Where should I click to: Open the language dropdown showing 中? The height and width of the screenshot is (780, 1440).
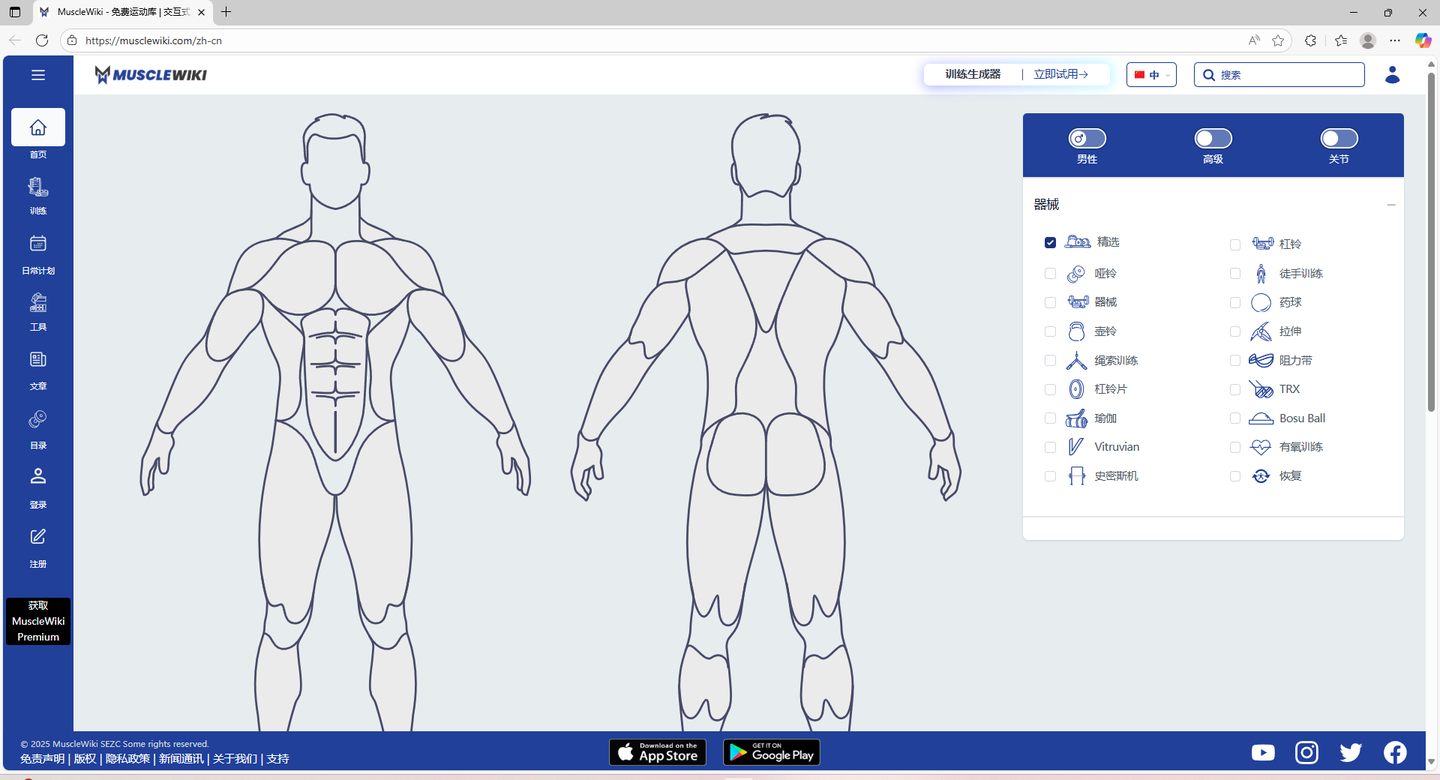tap(1152, 75)
